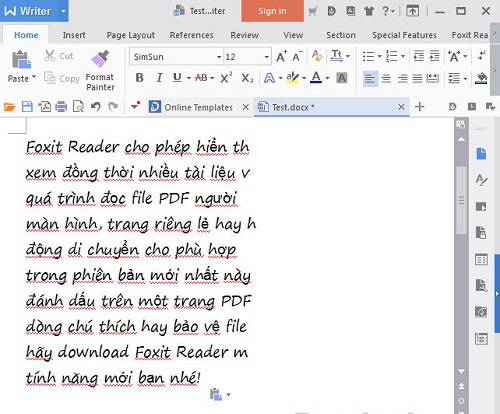The height and width of the screenshot is (414, 500).
Task: Click the vertical scrollbar thumb
Action: tap(461, 200)
